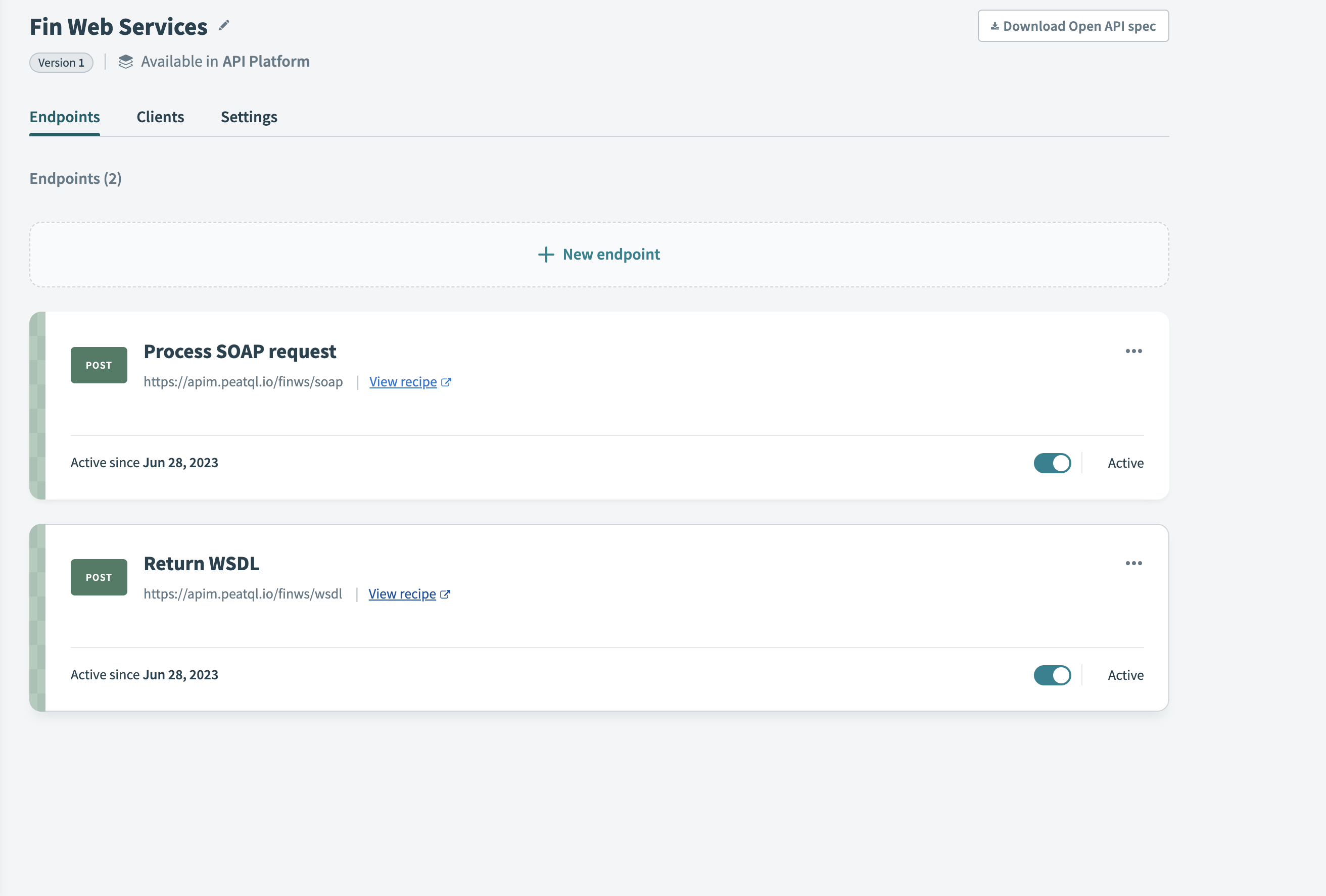Screen dimensions: 1326x896
Task: Disable the Process SOAP request endpoint toggle
Action: (1052, 463)
